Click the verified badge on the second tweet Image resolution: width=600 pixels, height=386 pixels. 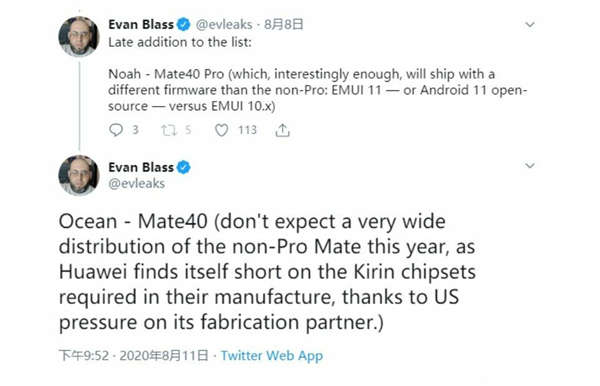coord(183,168)
